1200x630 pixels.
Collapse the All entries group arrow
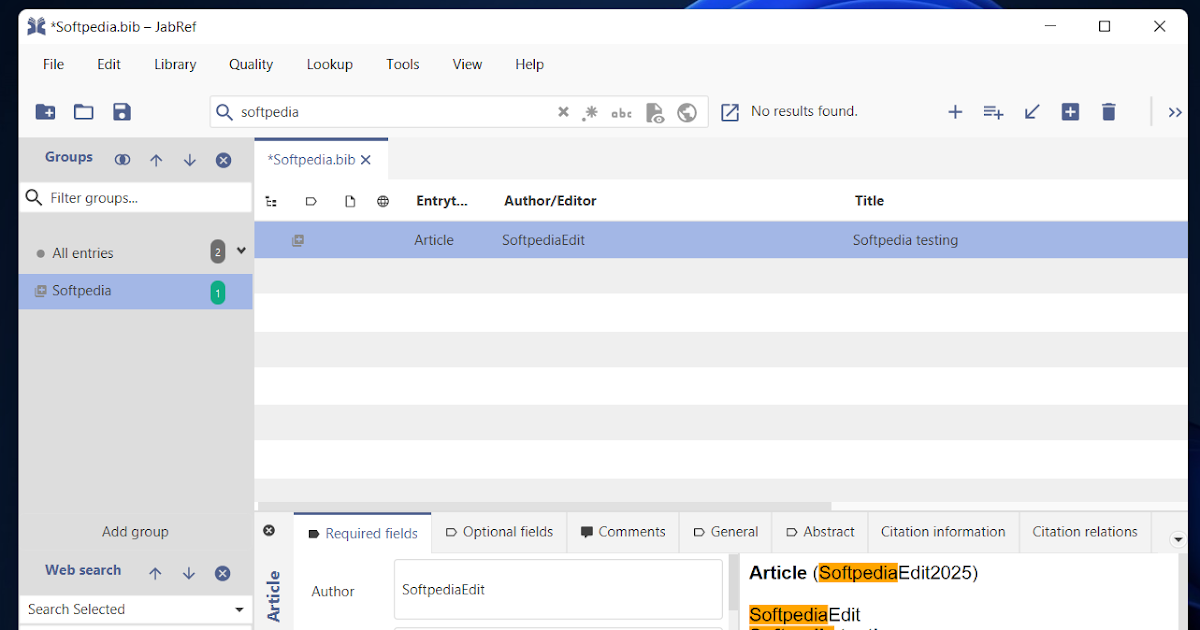(241, 251)
